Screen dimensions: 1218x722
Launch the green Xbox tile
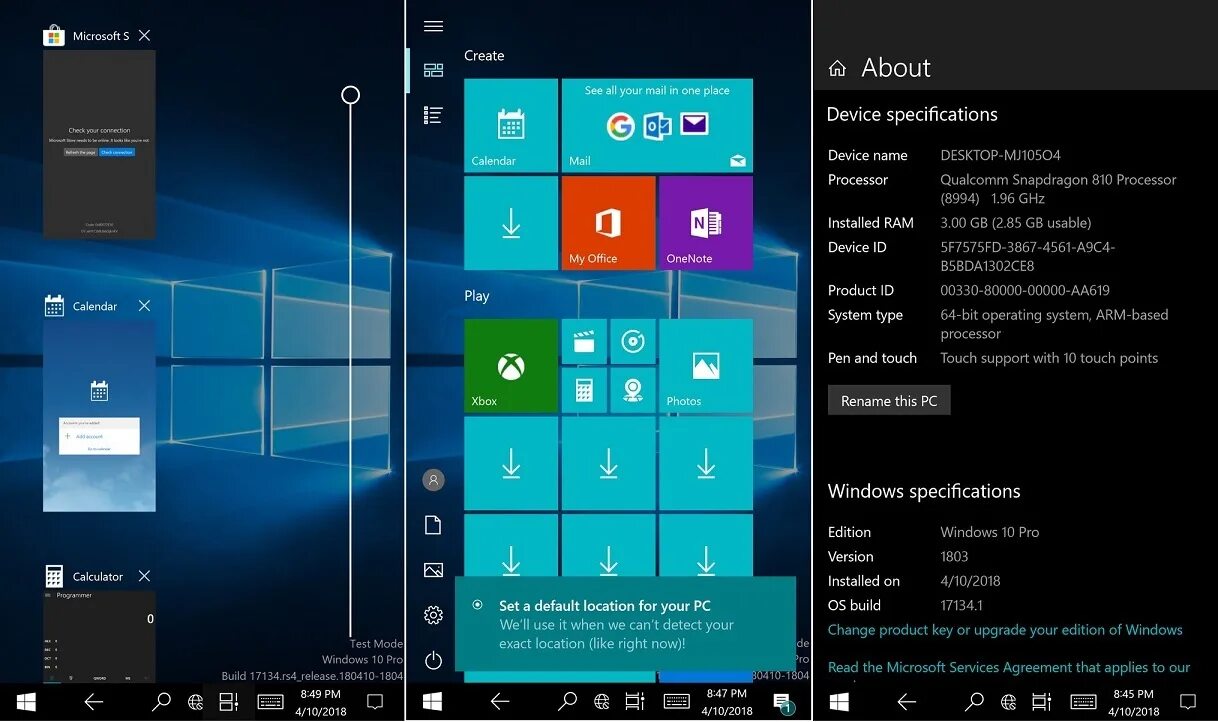point(511,366)
